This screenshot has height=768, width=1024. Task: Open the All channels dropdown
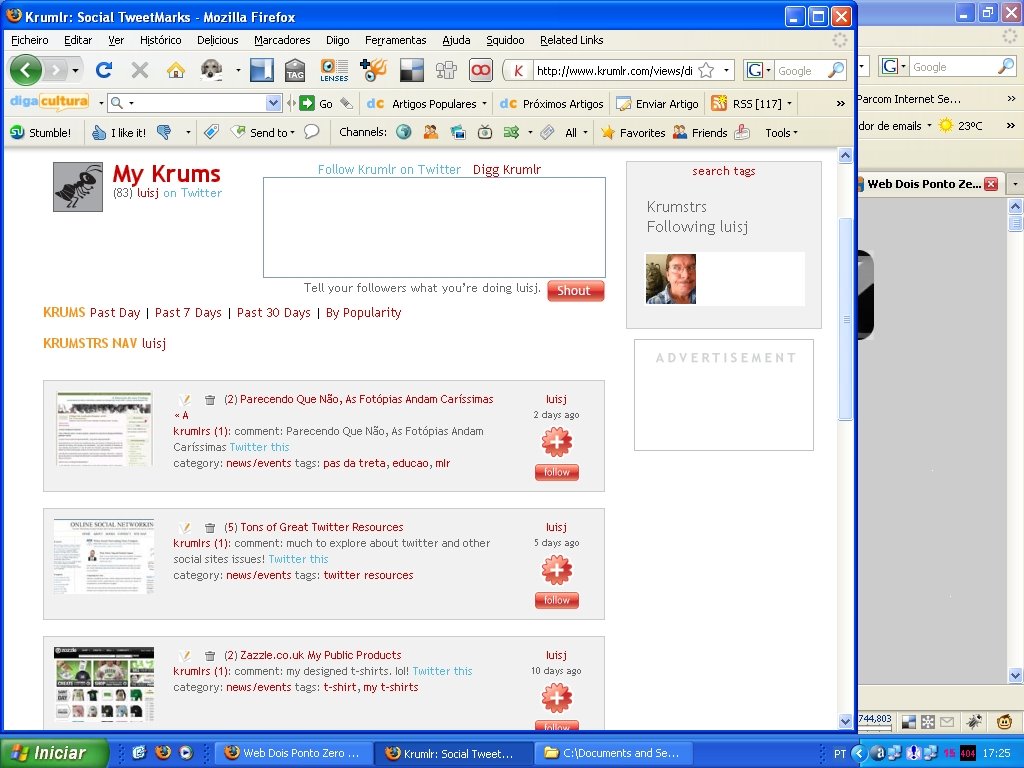coord(585,133)
